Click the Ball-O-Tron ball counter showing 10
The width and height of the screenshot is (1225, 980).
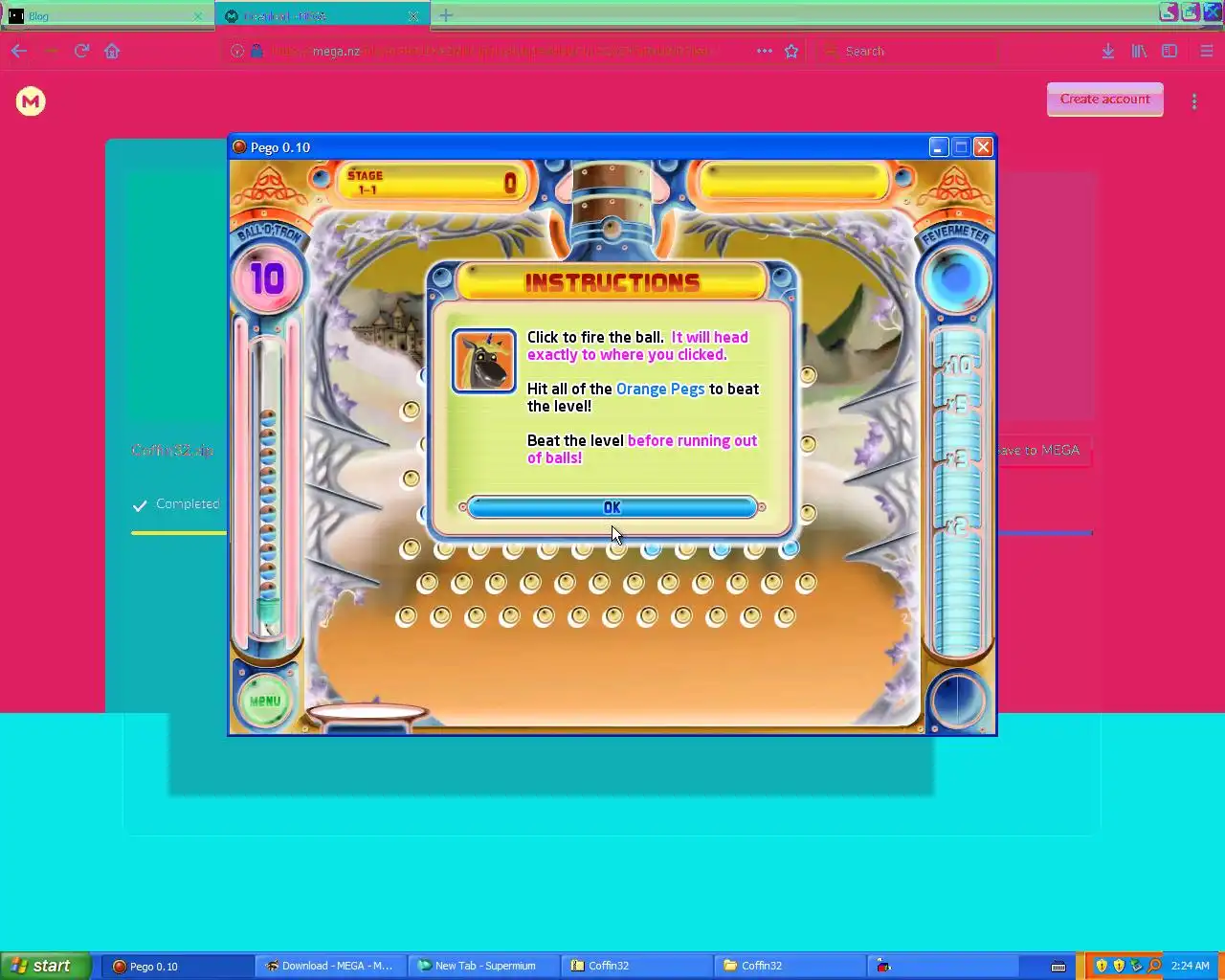[x=267, y=279]
